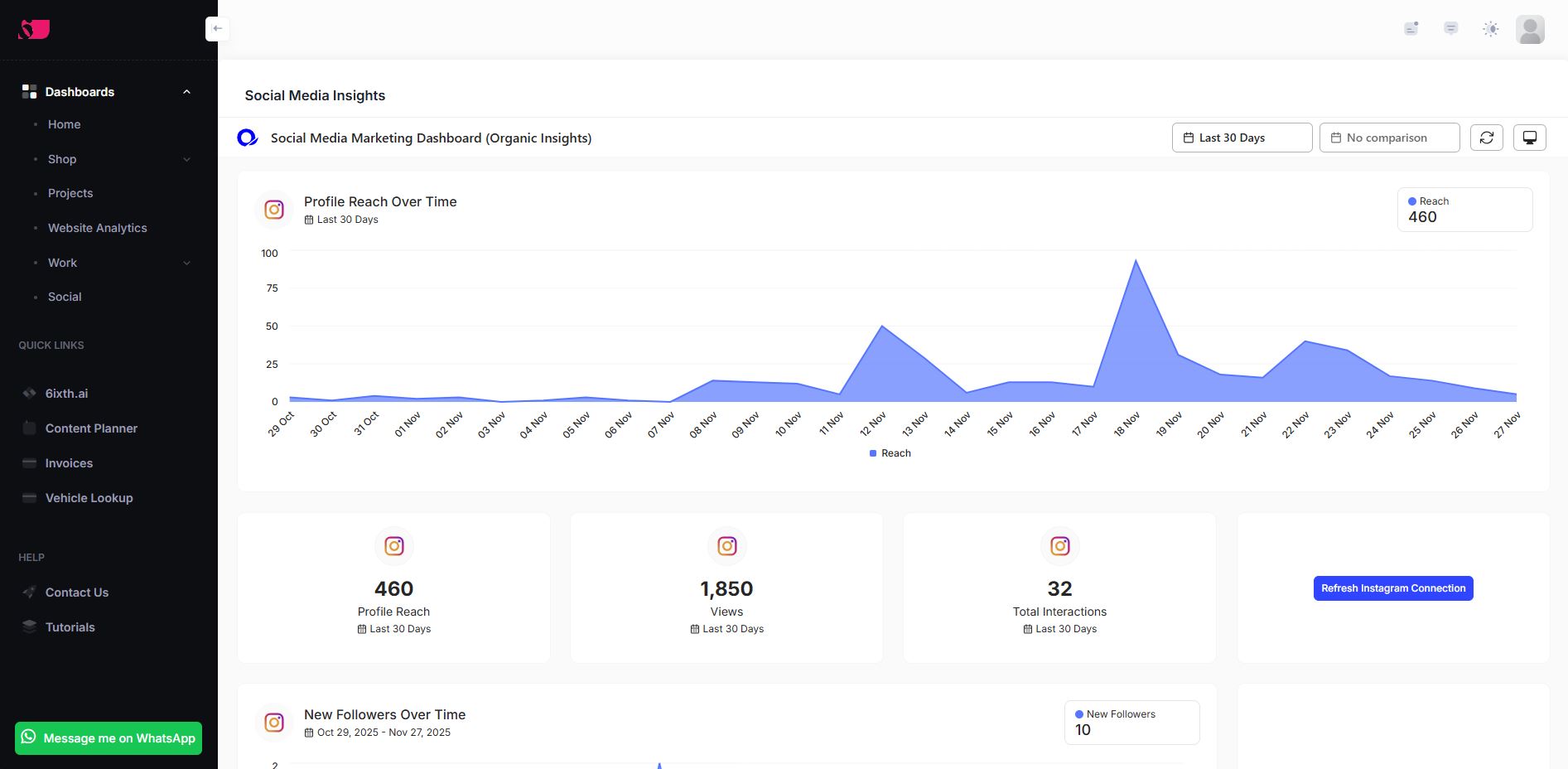Image resolution: width=1568 pixels, height=769 pixels.
Task: Go to Website Analytics in sidebar
Action: 97,228
